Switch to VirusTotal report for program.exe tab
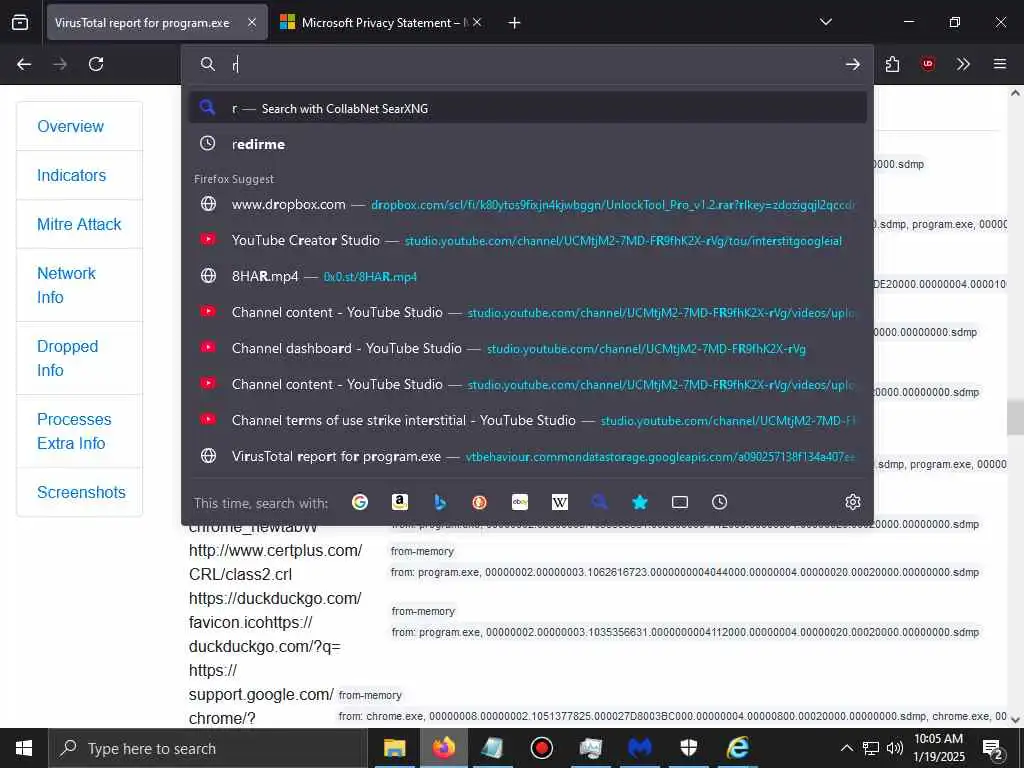Image resolution: width=1024 pixels, height=768 pixels. [142, 22]
